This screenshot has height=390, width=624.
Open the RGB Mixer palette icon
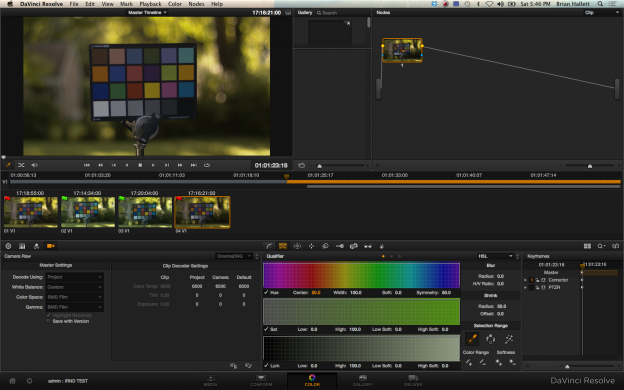[36, 246]
